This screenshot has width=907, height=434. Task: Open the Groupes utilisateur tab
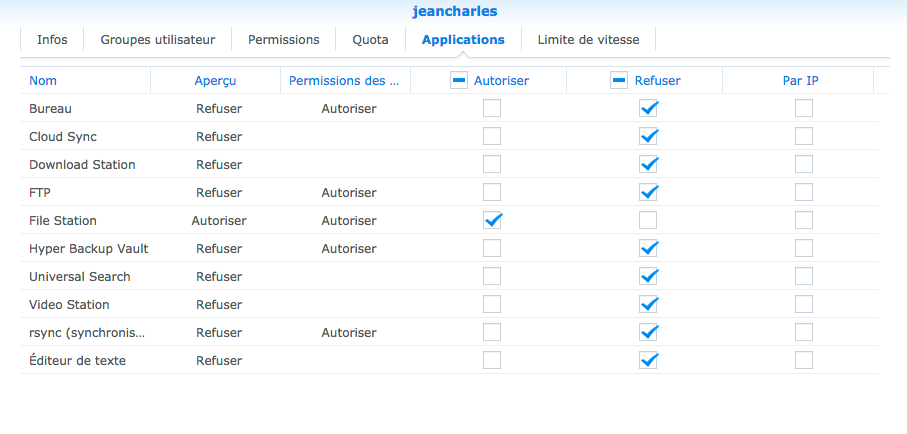click(158, 40)
